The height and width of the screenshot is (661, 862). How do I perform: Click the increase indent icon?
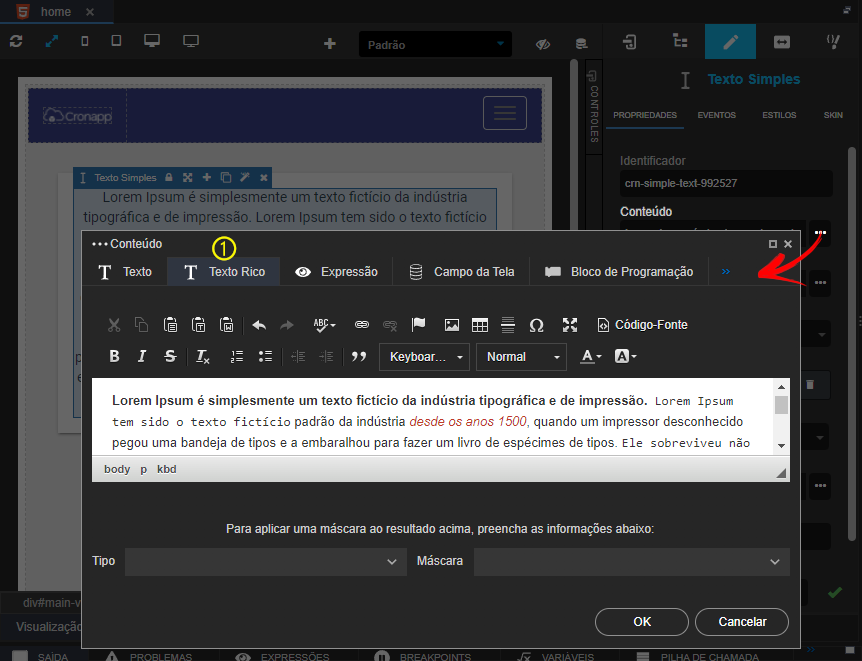pyautogui.click(x=327, y=356)
